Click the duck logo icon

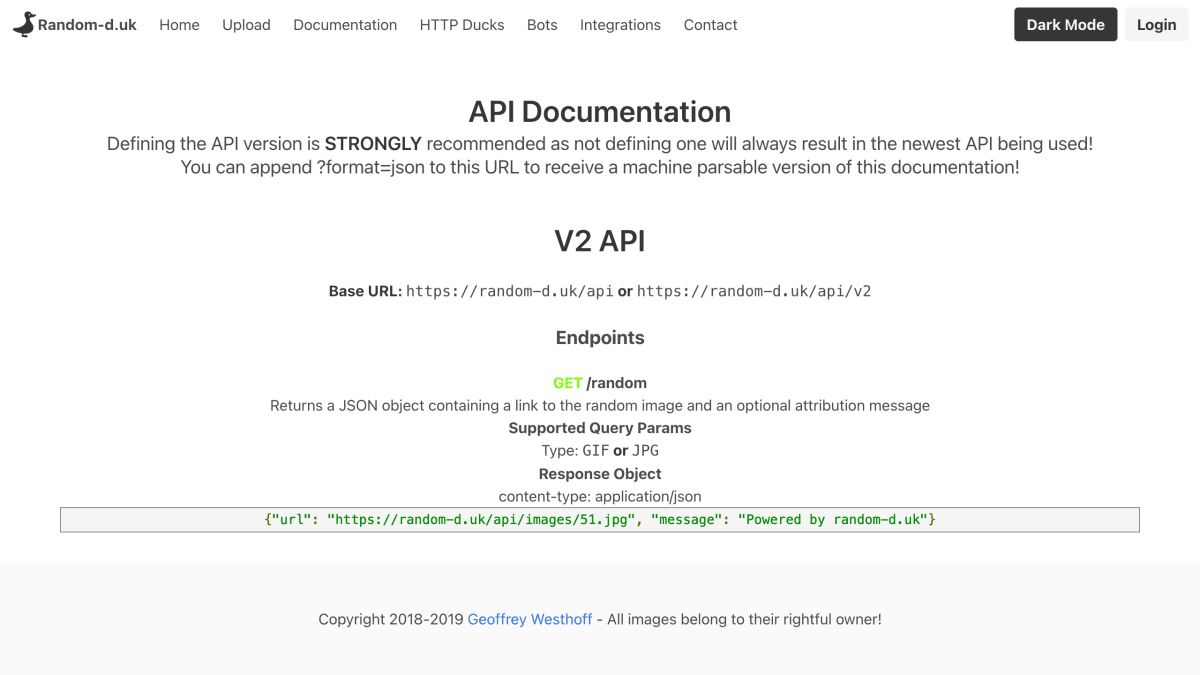(24, 25)
